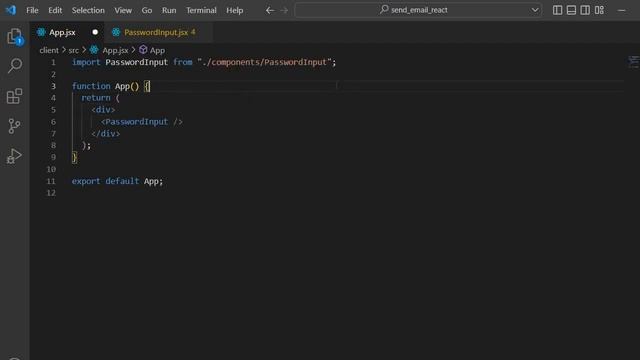Click the import keyword on line 1

coord(86,62)
